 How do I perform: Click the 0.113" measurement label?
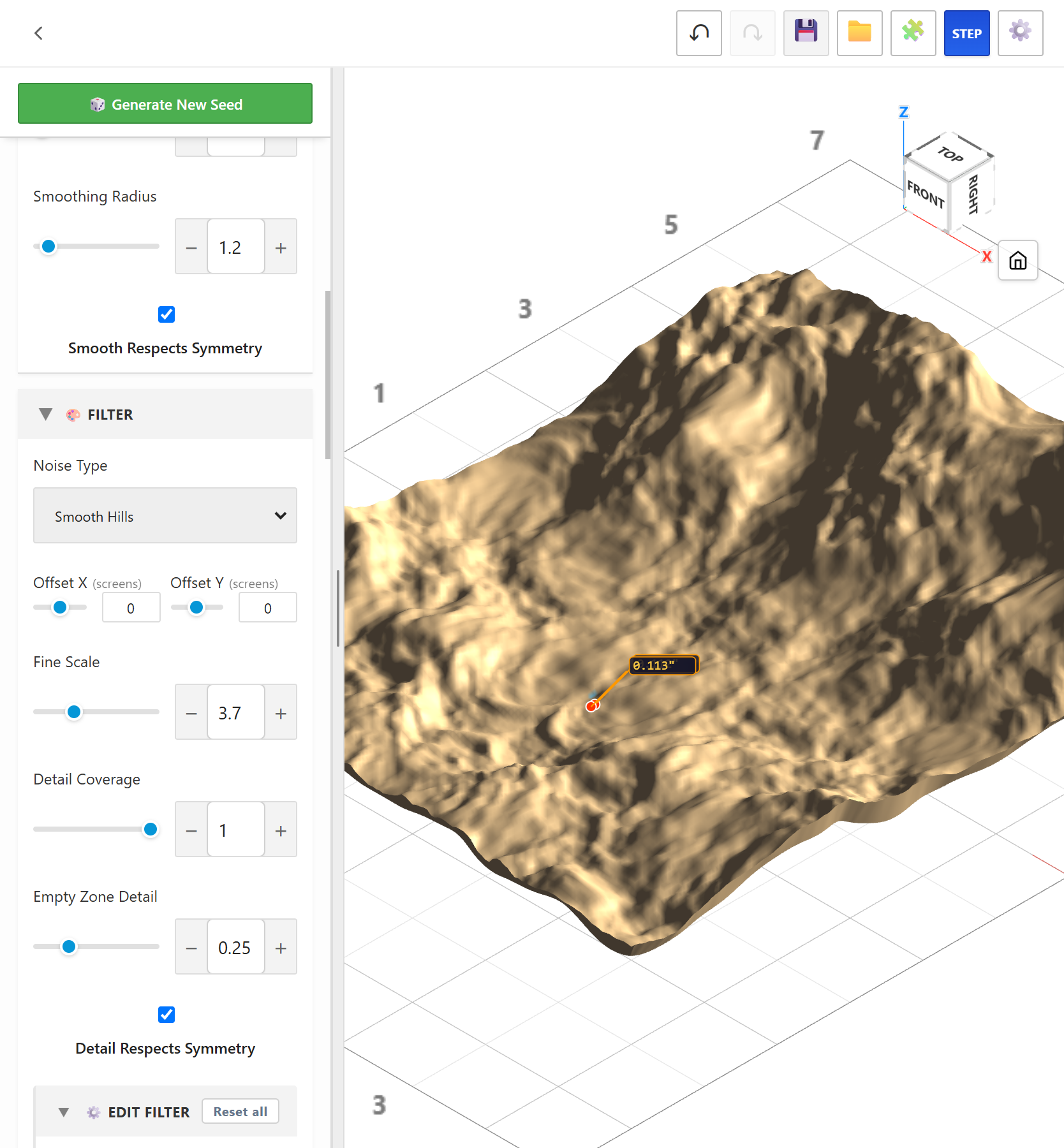pyautogui.click(x=663, y=665)
